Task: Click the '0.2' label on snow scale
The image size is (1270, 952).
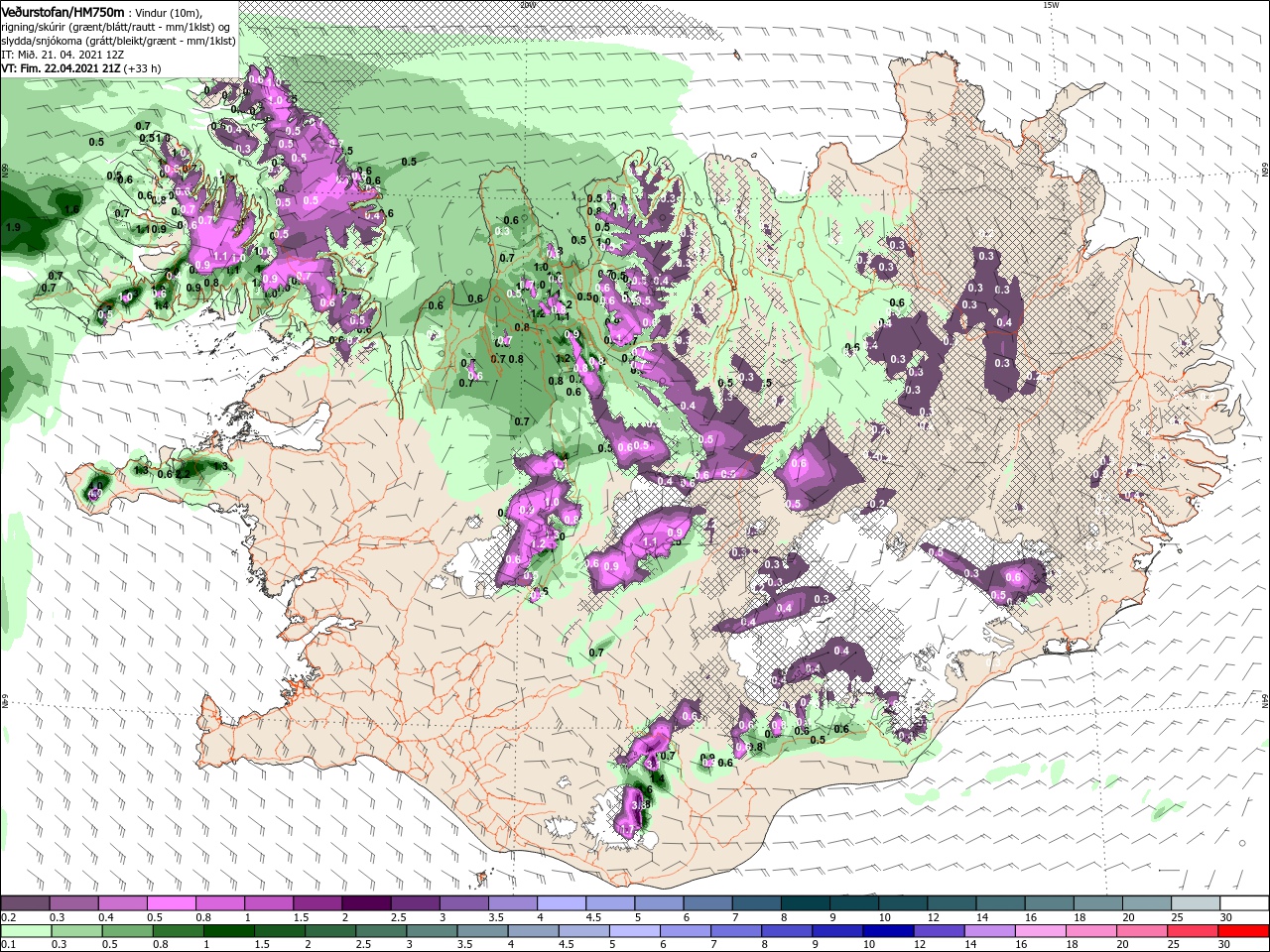Action: pos(8,917)
